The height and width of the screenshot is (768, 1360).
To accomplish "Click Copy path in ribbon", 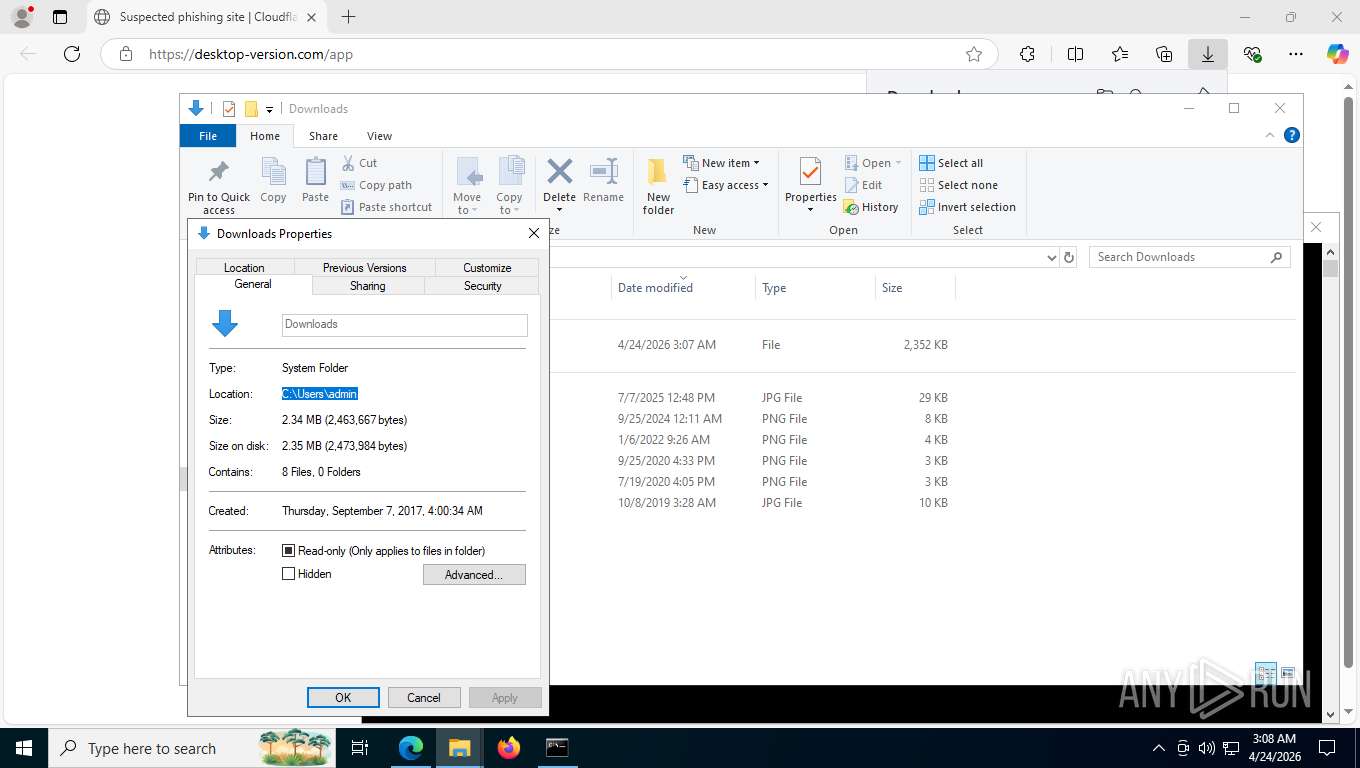I will [x=376, y=185].
